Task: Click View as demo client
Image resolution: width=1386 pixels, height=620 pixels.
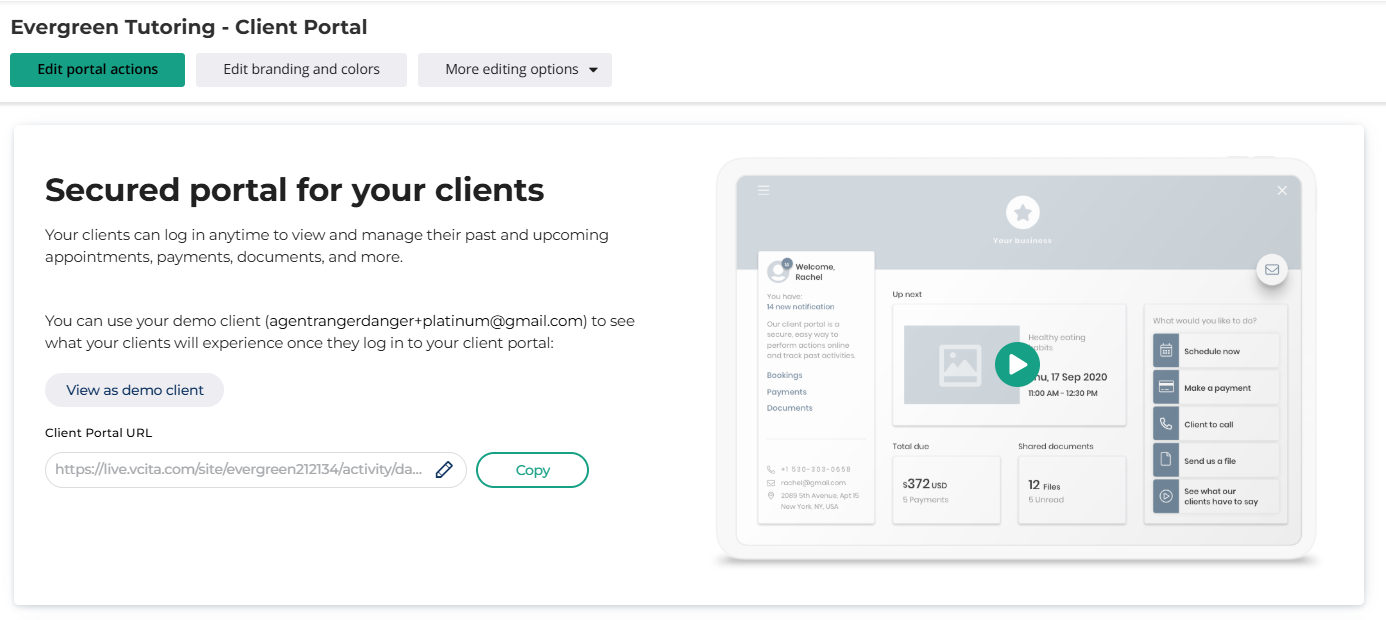Action: [x=134, y=390]
